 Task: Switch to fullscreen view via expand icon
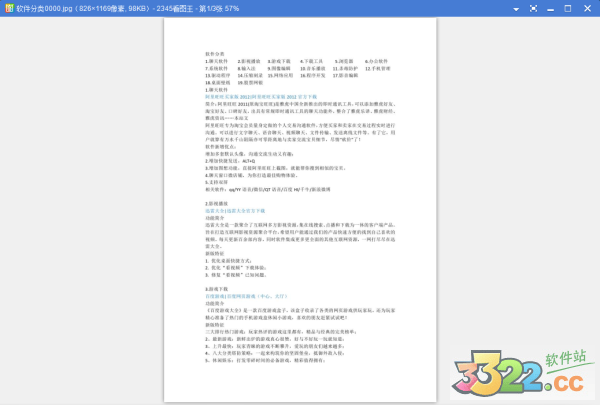(x=533, y=8)
